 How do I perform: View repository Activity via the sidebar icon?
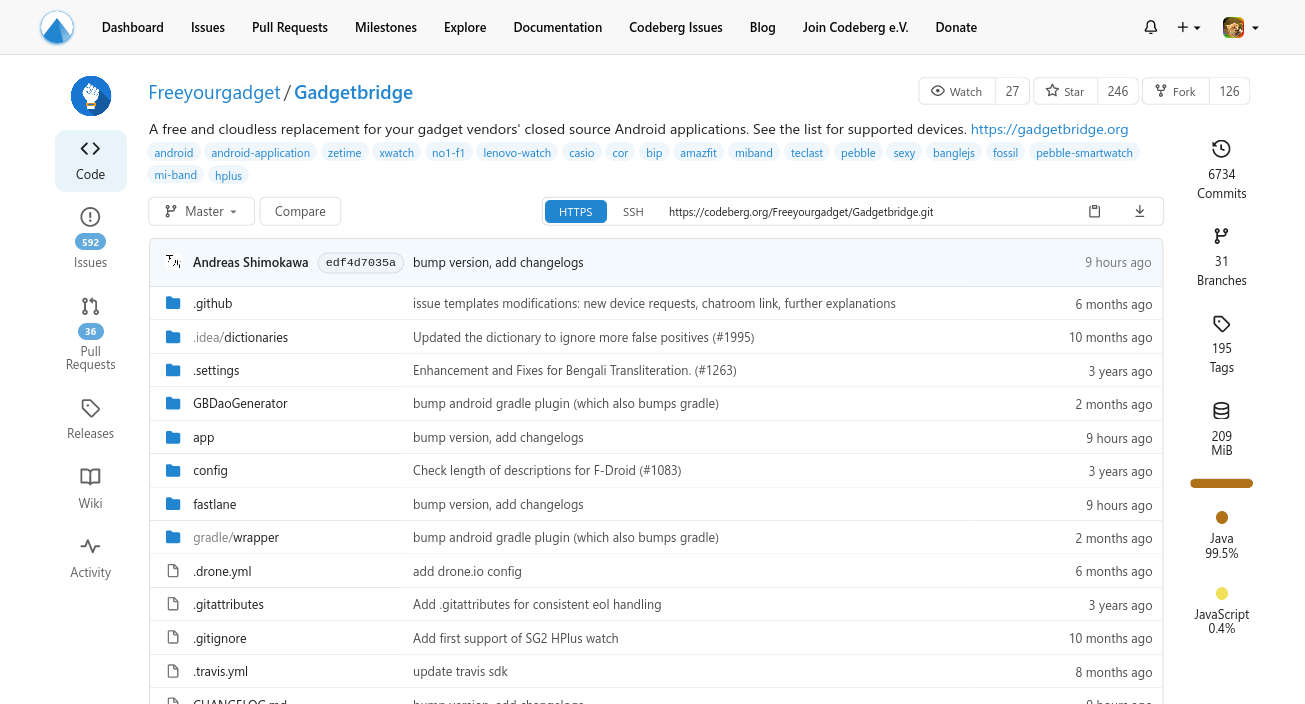click(x=90, y=557)
